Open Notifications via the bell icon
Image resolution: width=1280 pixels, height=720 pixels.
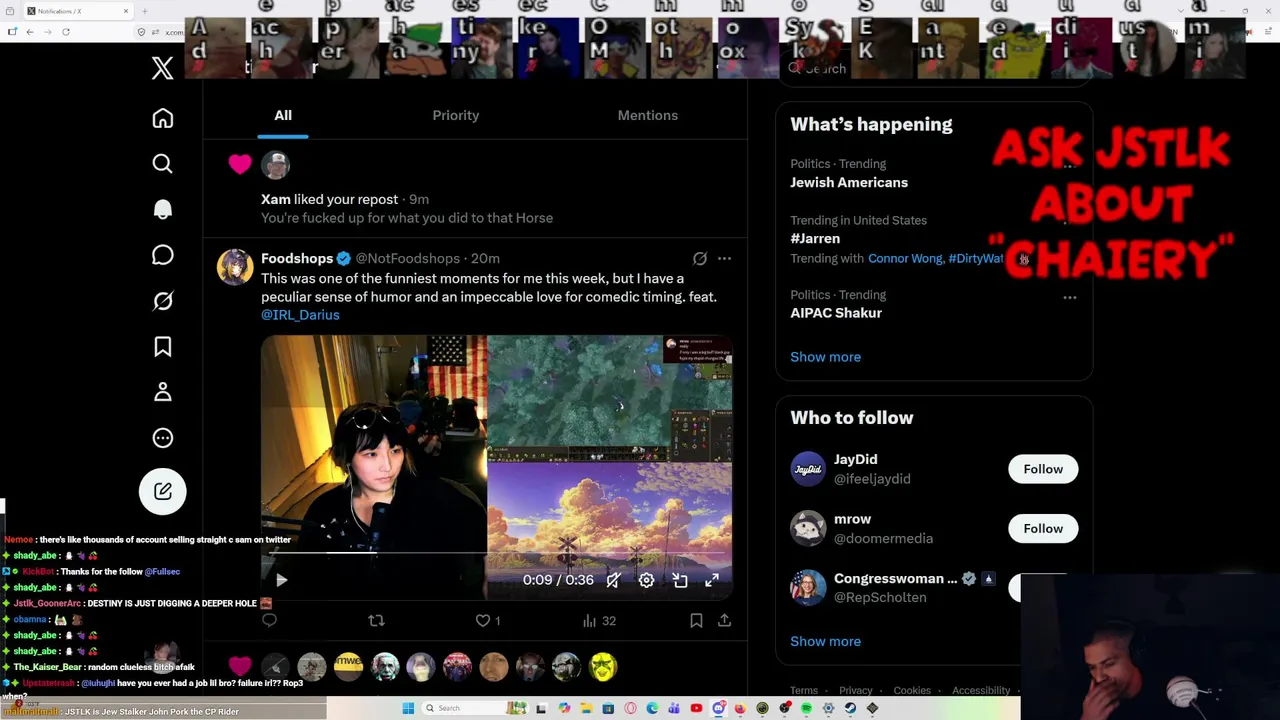(x=162, y=209)
